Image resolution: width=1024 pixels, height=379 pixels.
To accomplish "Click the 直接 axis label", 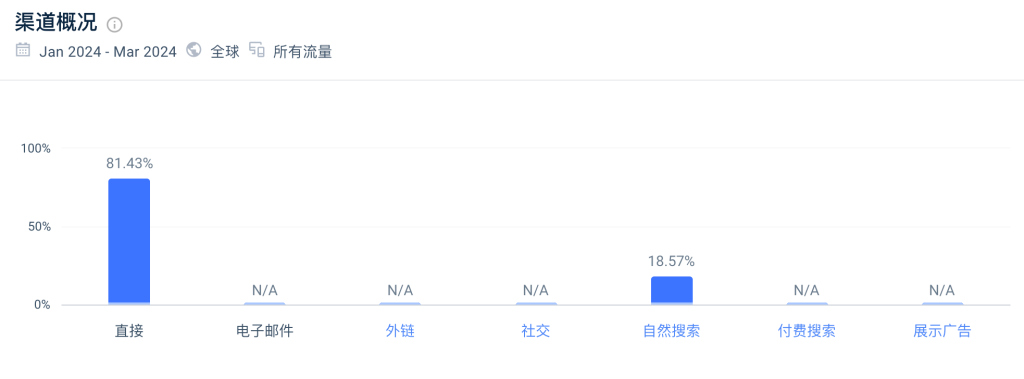I will point(129,331).
